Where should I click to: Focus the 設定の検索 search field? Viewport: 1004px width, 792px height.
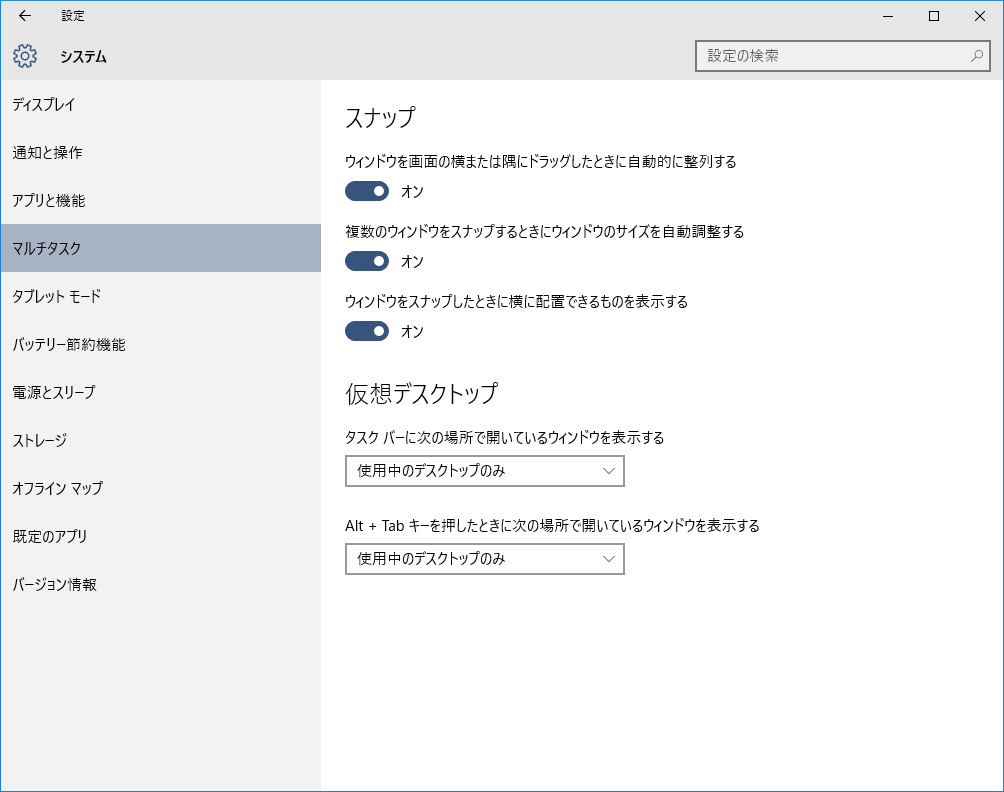[843, 56]
